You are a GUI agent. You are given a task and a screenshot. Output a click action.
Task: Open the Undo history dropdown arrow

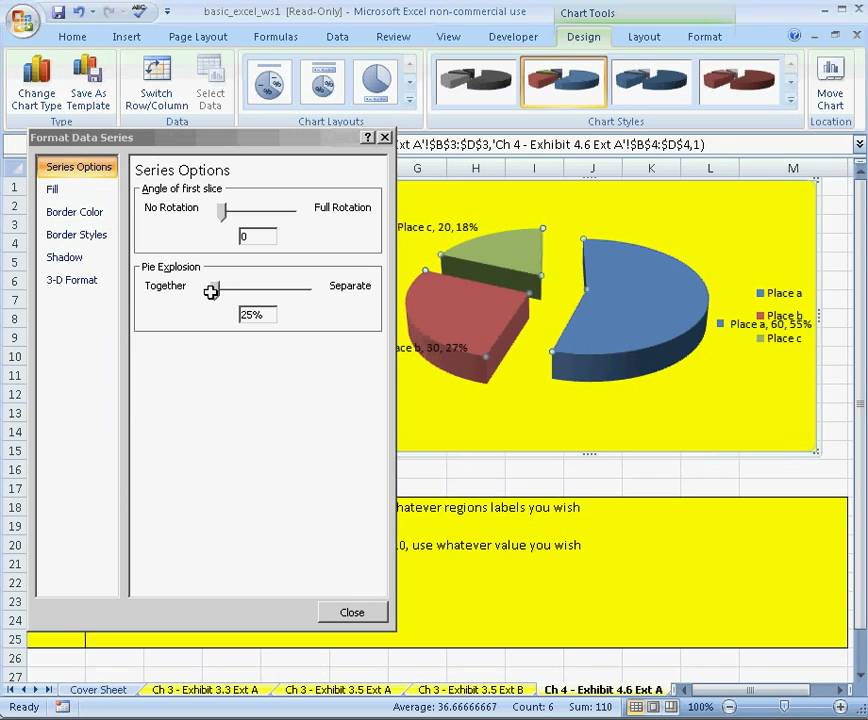click(92, 12)
